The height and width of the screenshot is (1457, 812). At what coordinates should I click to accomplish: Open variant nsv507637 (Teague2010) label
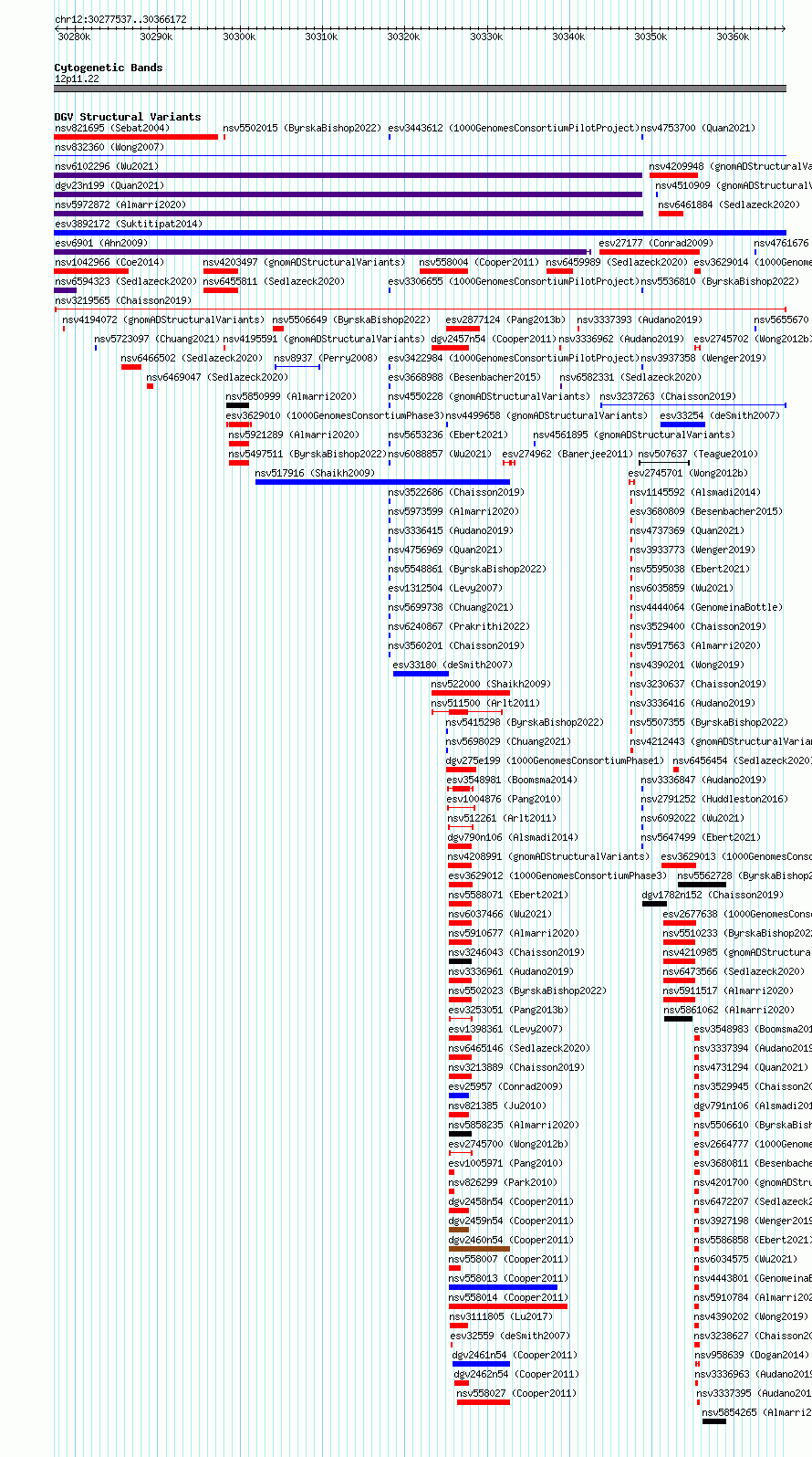pos(698,455)
